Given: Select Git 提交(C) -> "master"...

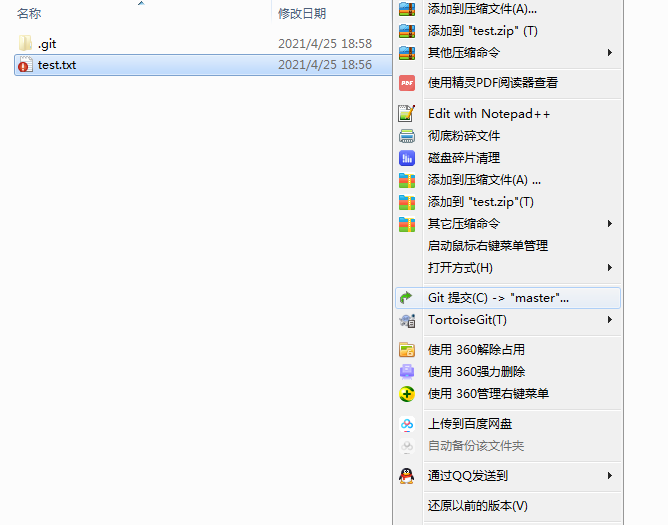Looking at the screenshot, I should tap(509, 298).
